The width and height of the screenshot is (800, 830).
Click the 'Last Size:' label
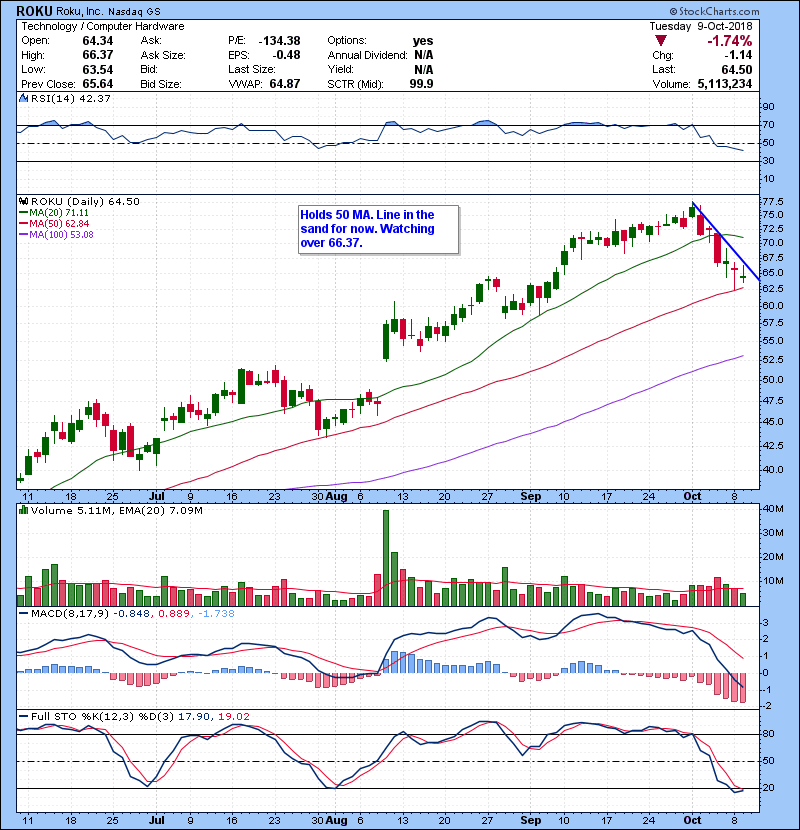coord(251,69)
